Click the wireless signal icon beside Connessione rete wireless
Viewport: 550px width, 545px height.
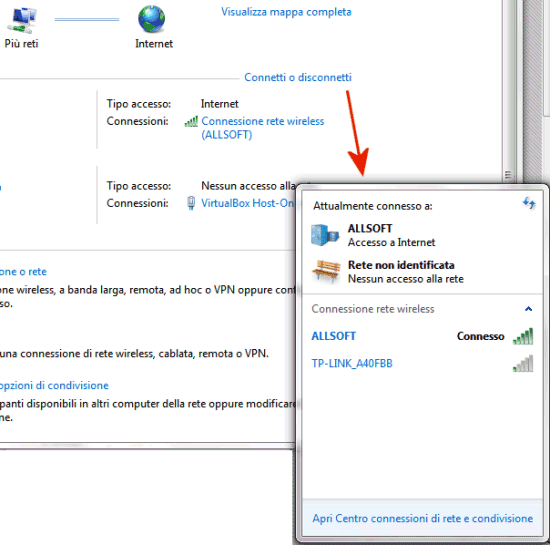pos(191,121)
